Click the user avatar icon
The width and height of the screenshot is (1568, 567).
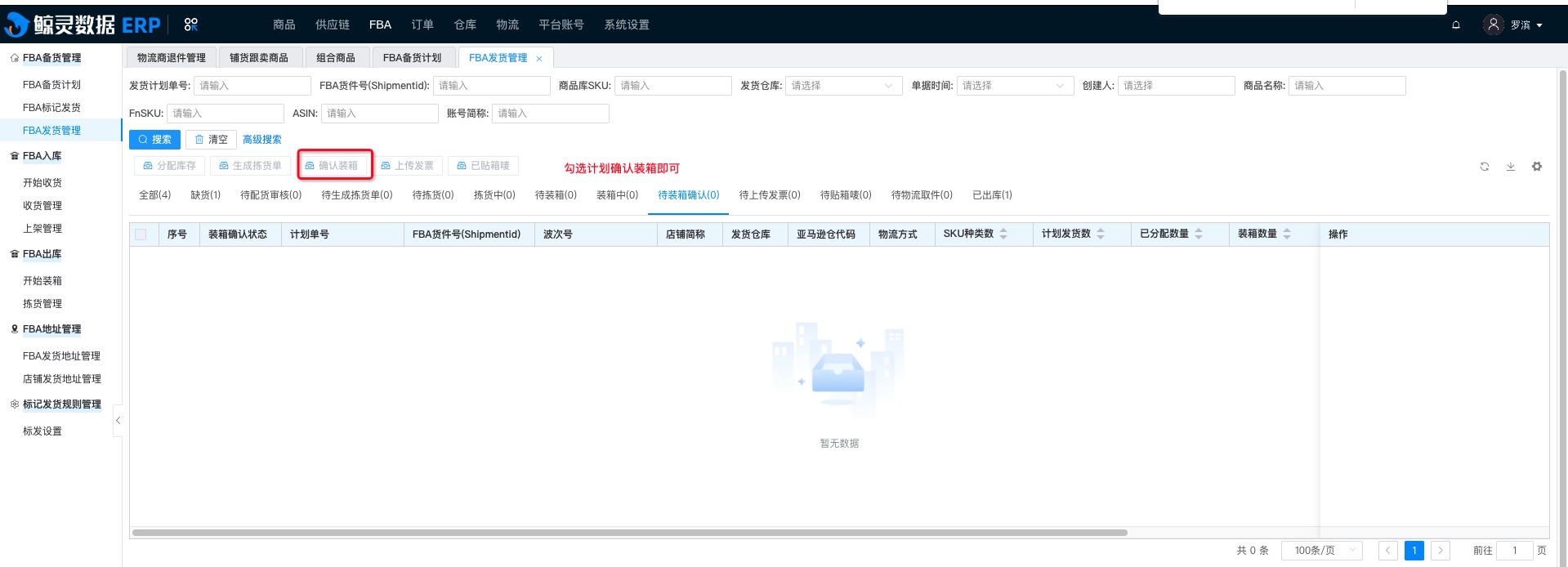pos(1494,25)
